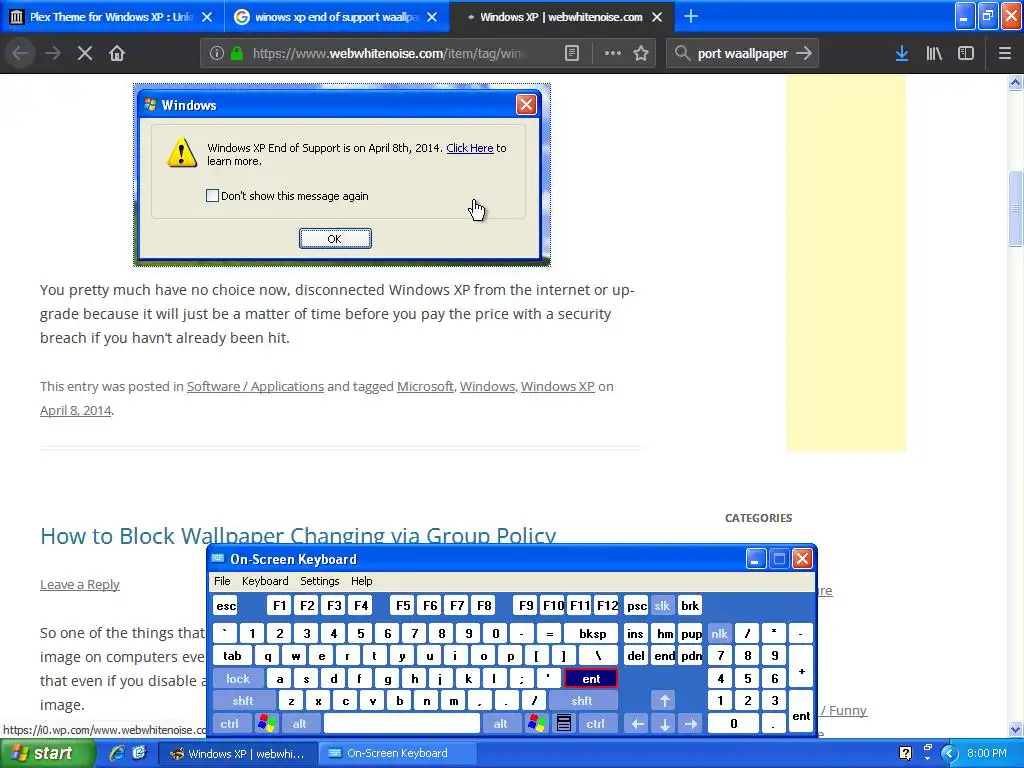Viewport: 1024px width, 768px height.
Task: Open the File menu in On-Screen Keyboard
Action: coord(222,581)
